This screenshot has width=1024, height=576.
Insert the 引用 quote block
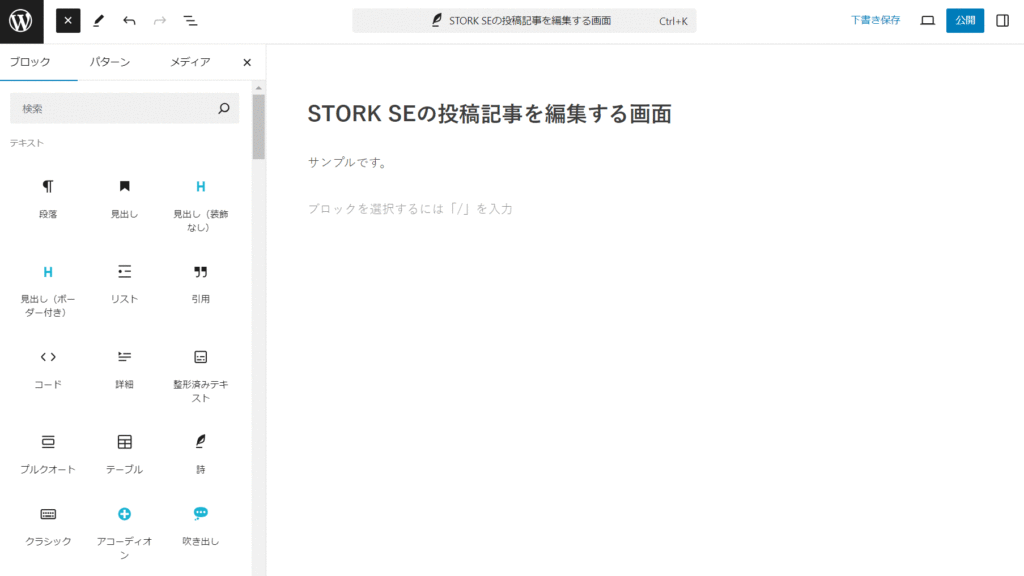[x=200, y=283]
